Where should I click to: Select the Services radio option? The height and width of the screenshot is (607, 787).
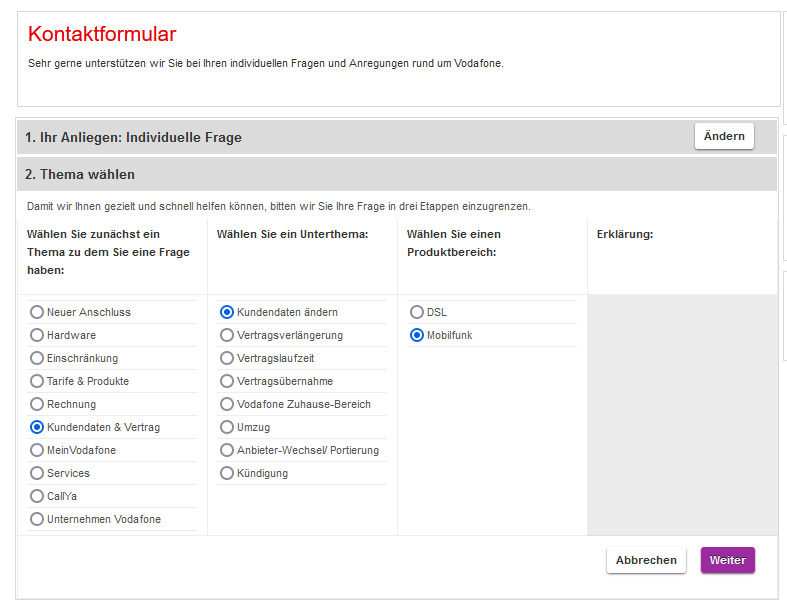click(x=37, y=473)
